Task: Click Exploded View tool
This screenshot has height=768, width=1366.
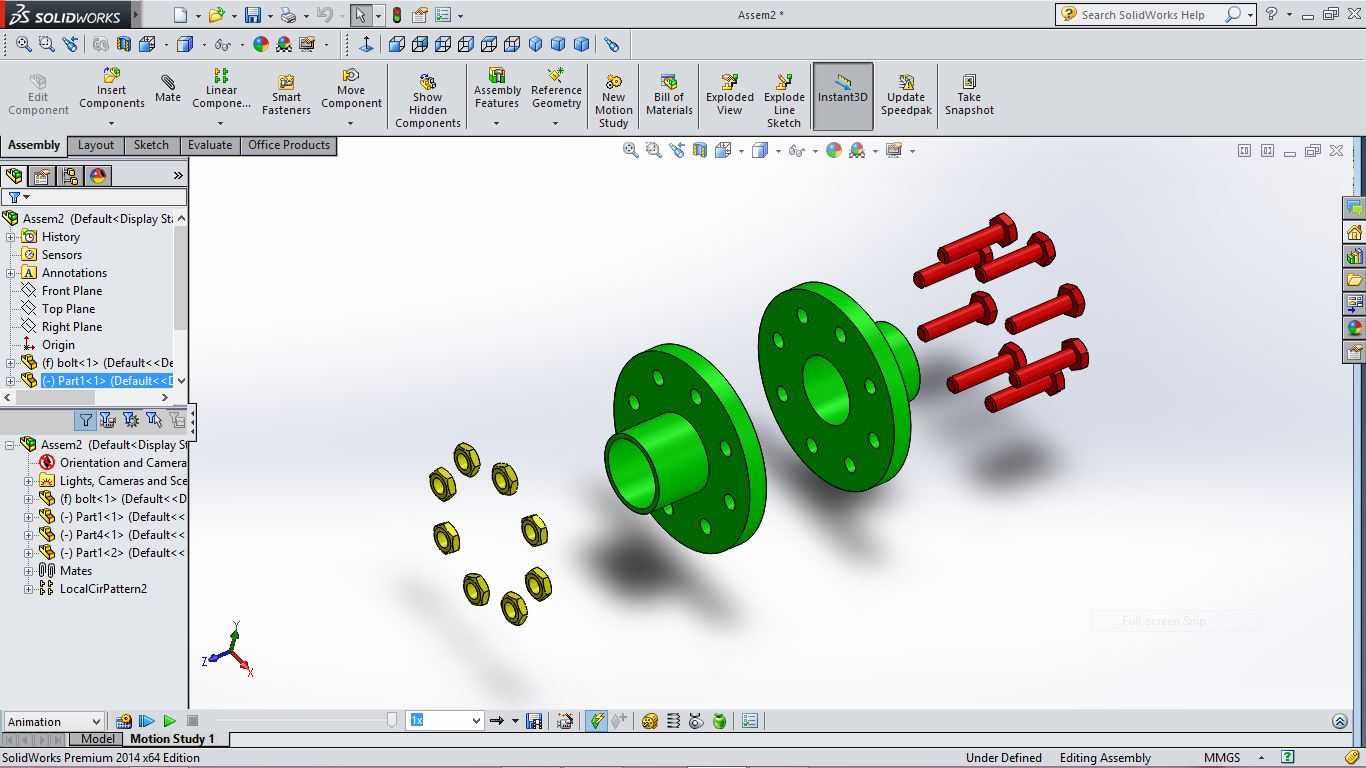Action: pyautogui.click(x=730, y=96)
